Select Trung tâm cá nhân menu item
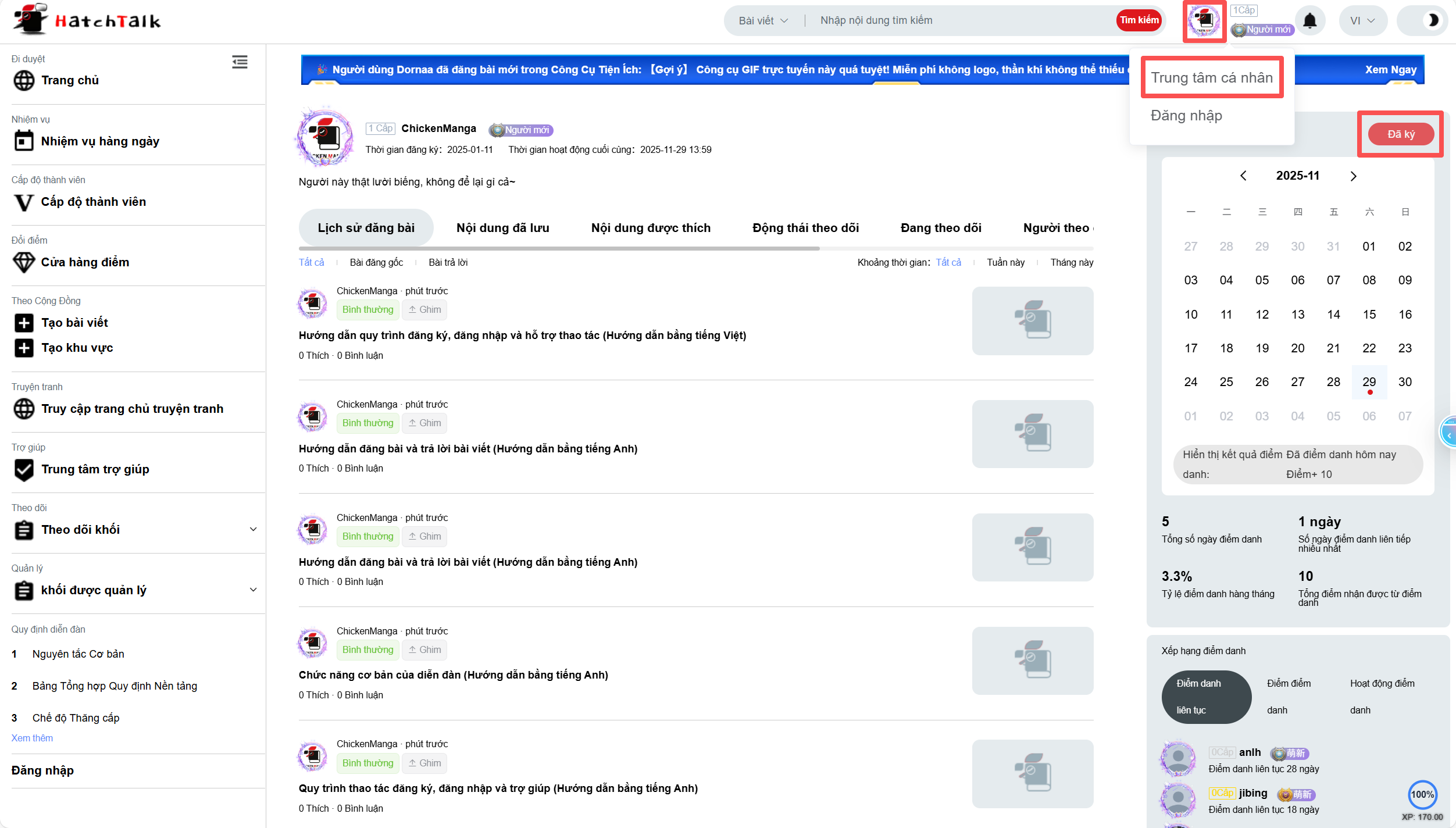 pyautogui.click(x=1212, y=78)
